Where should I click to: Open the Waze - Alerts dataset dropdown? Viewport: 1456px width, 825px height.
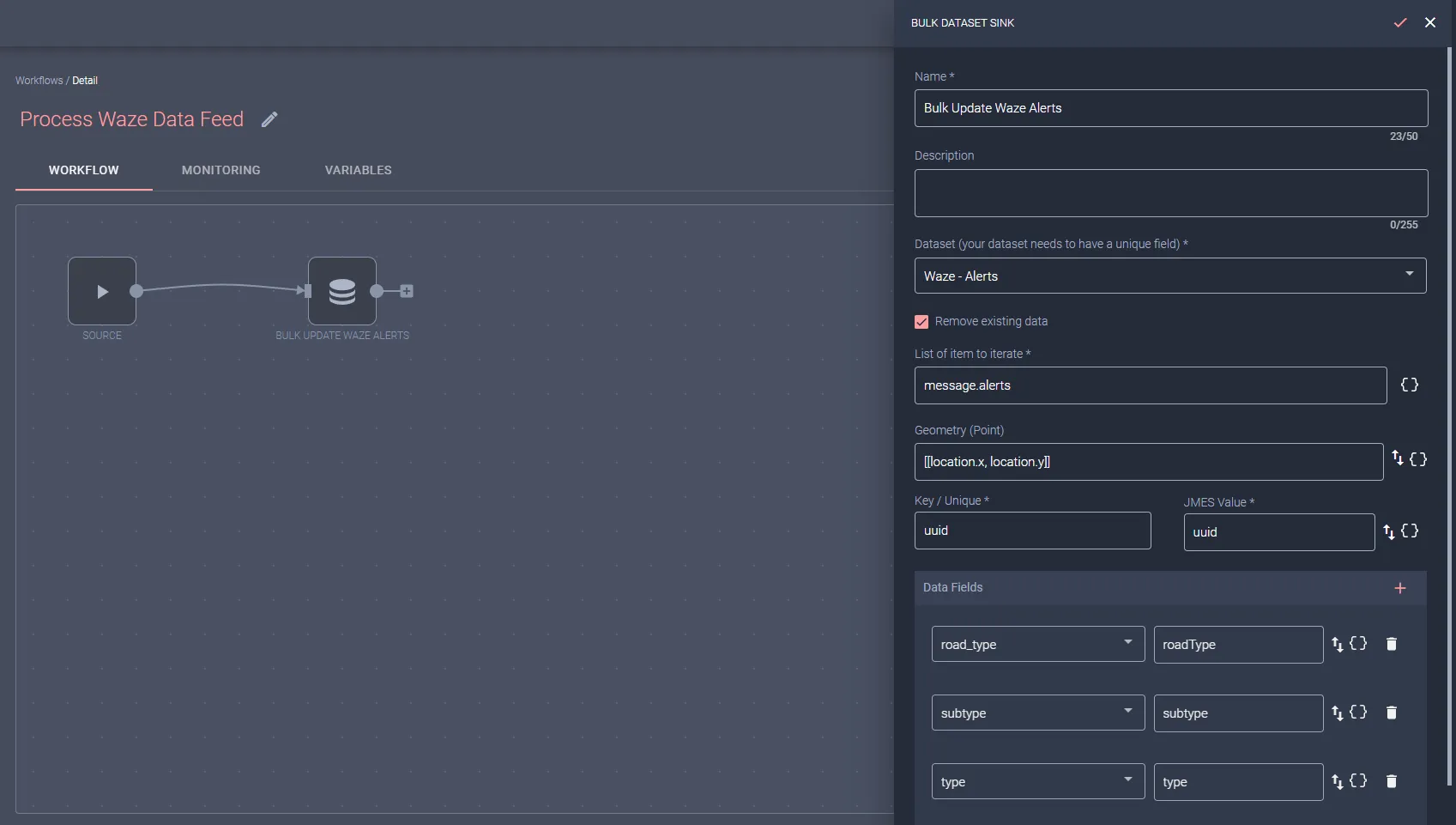tap(1170, 276)
